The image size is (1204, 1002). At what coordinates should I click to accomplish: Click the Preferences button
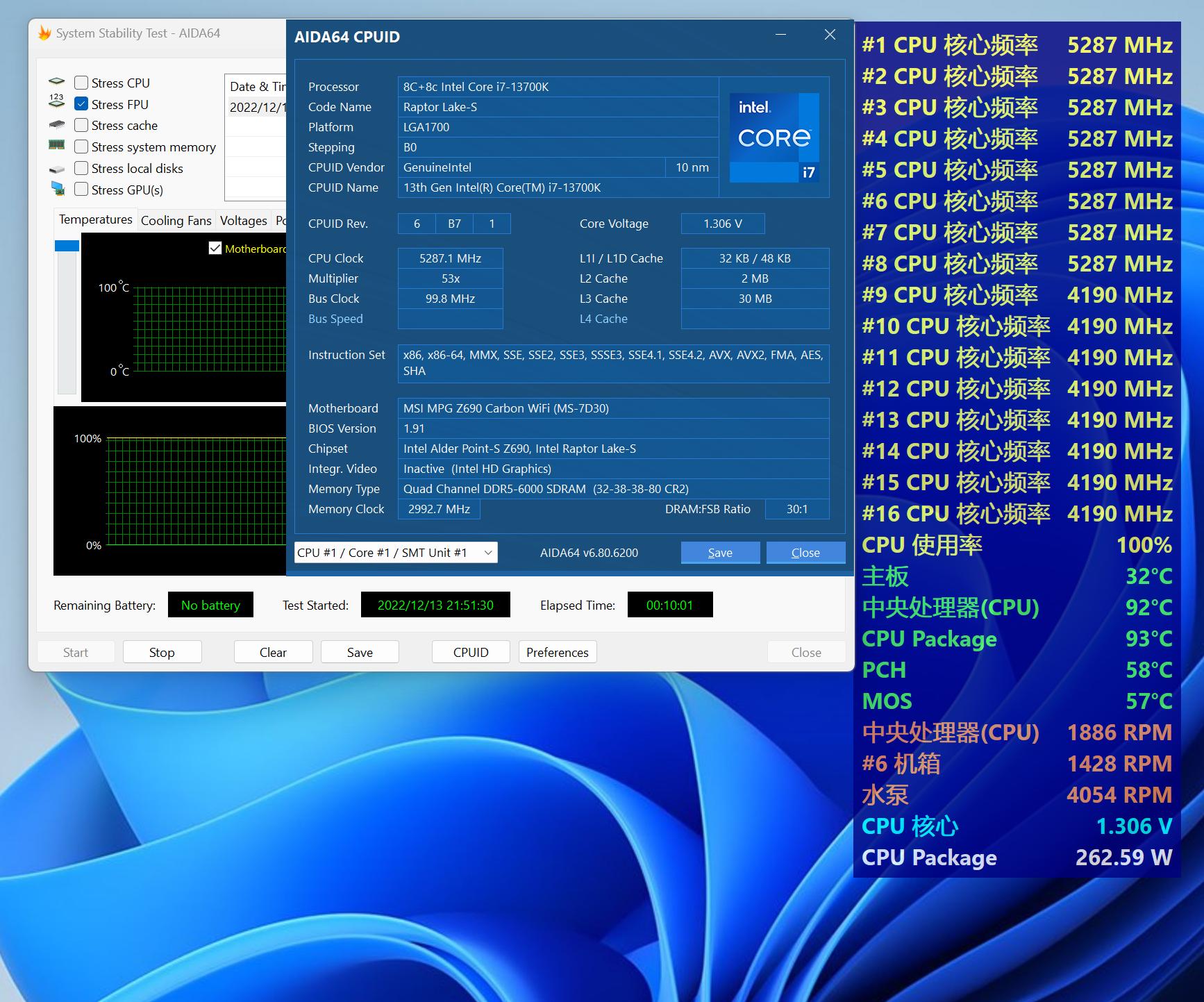click(x=557, y=652)
